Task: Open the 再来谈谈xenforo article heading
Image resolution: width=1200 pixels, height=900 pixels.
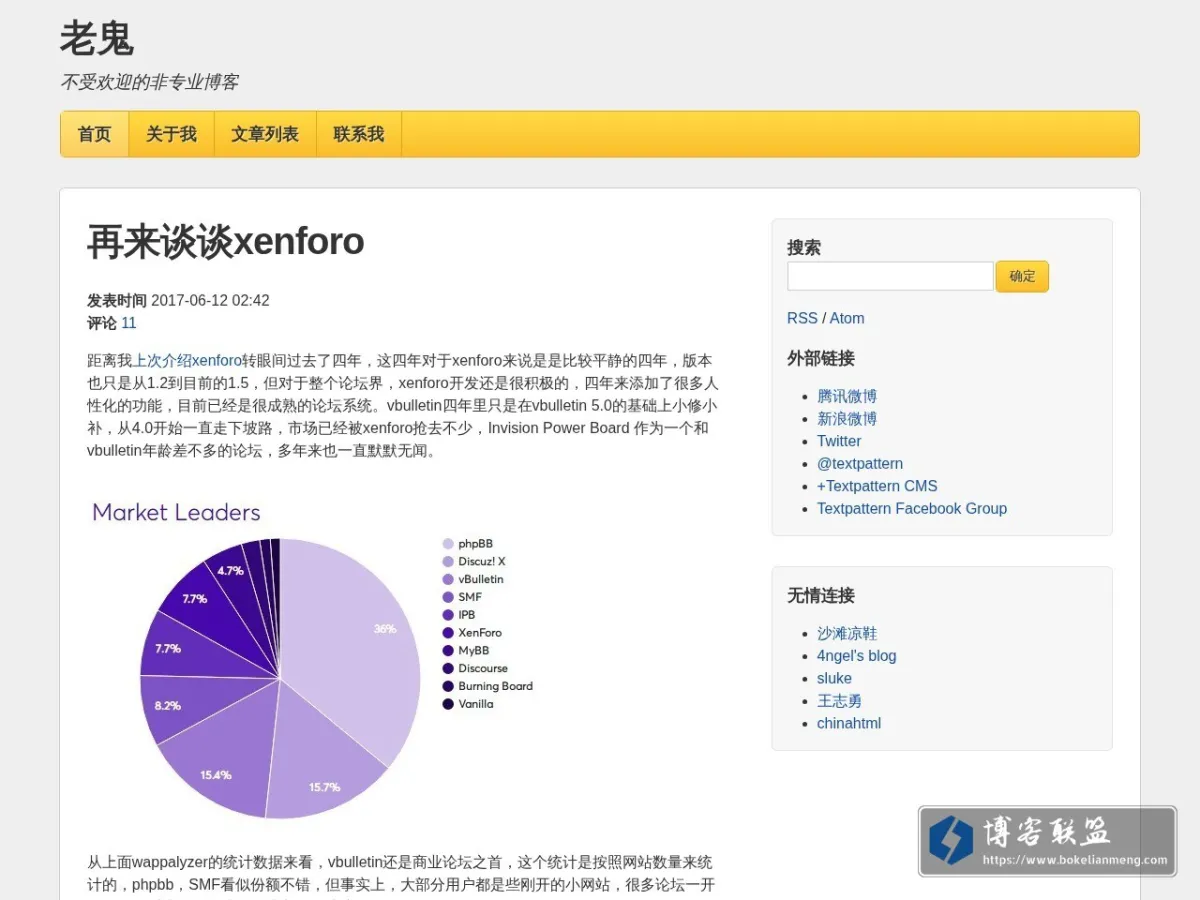Action: click(226, 242)
